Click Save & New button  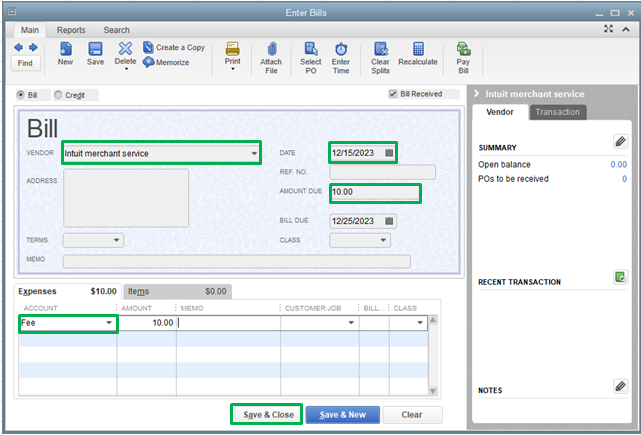343,415
